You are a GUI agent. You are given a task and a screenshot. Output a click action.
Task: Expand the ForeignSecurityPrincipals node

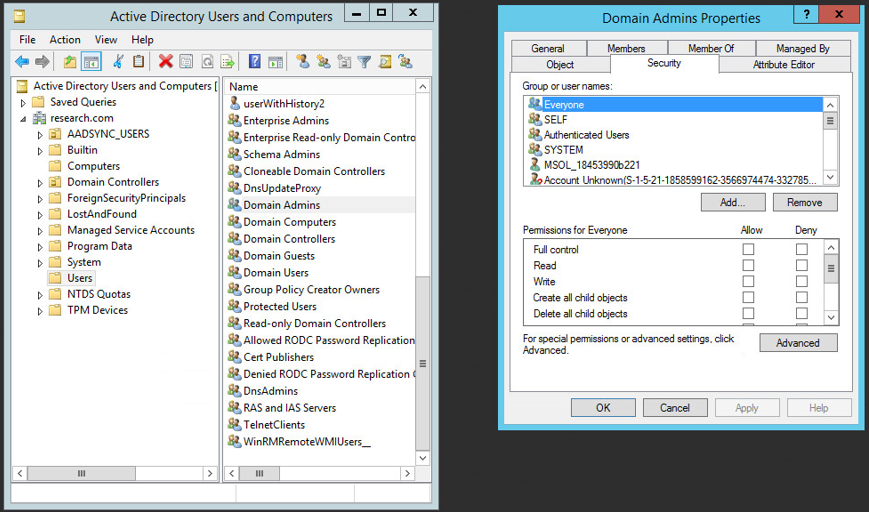40,199
